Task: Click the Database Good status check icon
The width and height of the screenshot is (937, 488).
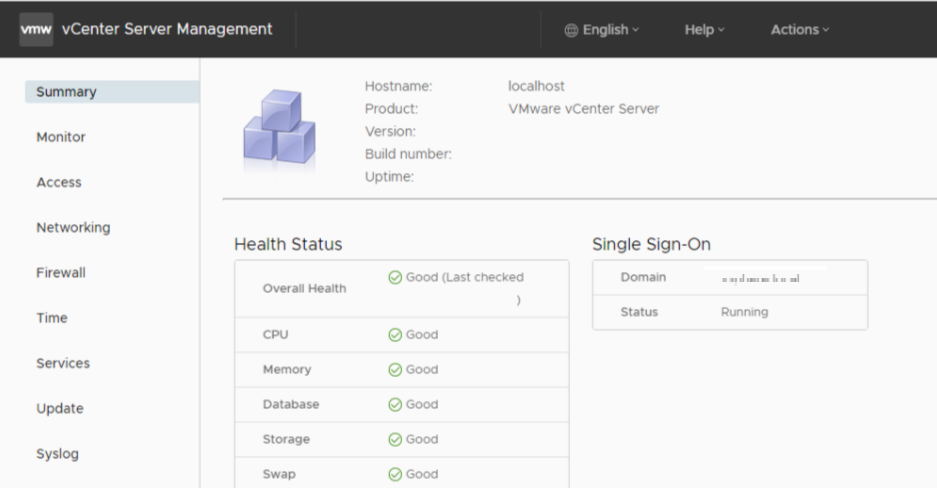Action: [395, 405]
